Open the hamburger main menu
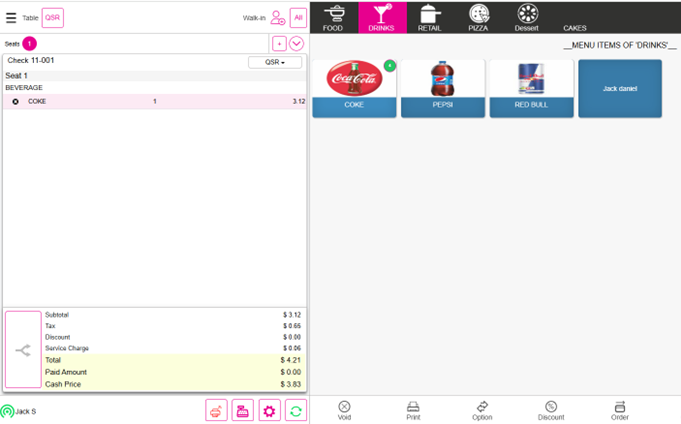Screen dimensions: 681x424 pyautogui.click(x=11, y=18)
